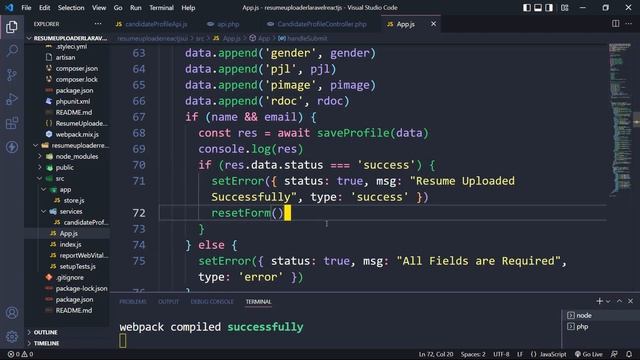The height and width of the screenshot is (360, 640).
Task: Open the Help menu
Action: [188, 8]
